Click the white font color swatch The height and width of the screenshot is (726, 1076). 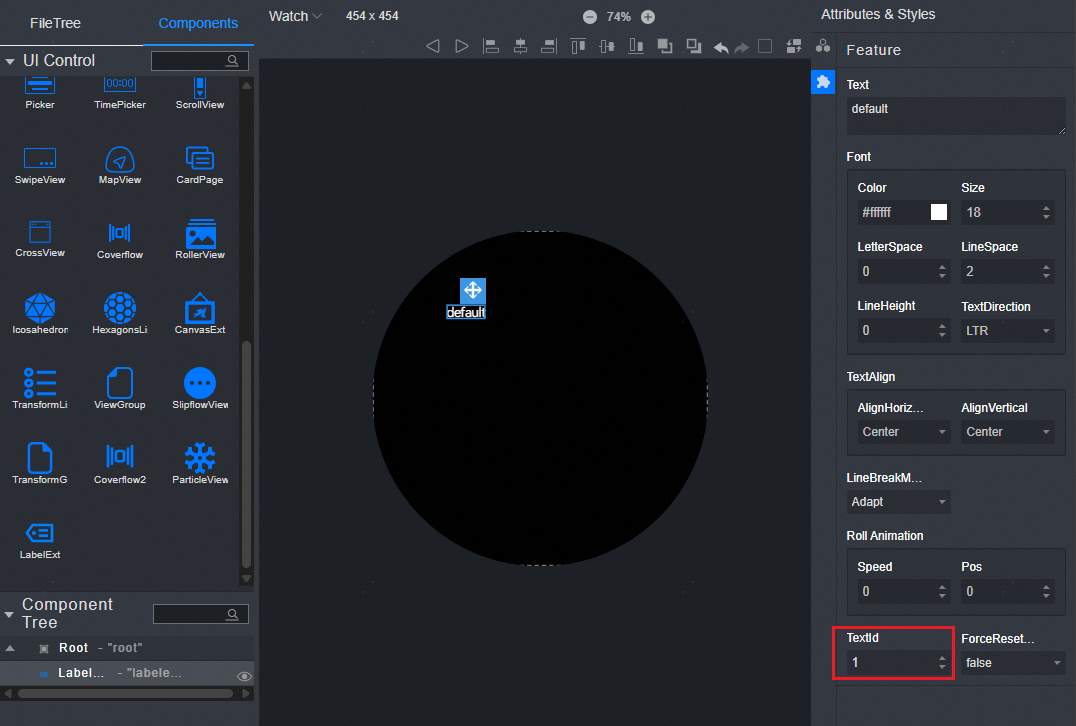click(939, 212)
